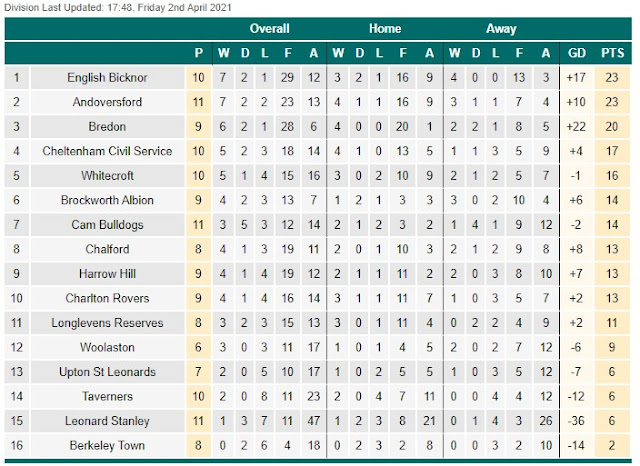
Task: Click the Away section header
Action: click(x=501, y=29)
